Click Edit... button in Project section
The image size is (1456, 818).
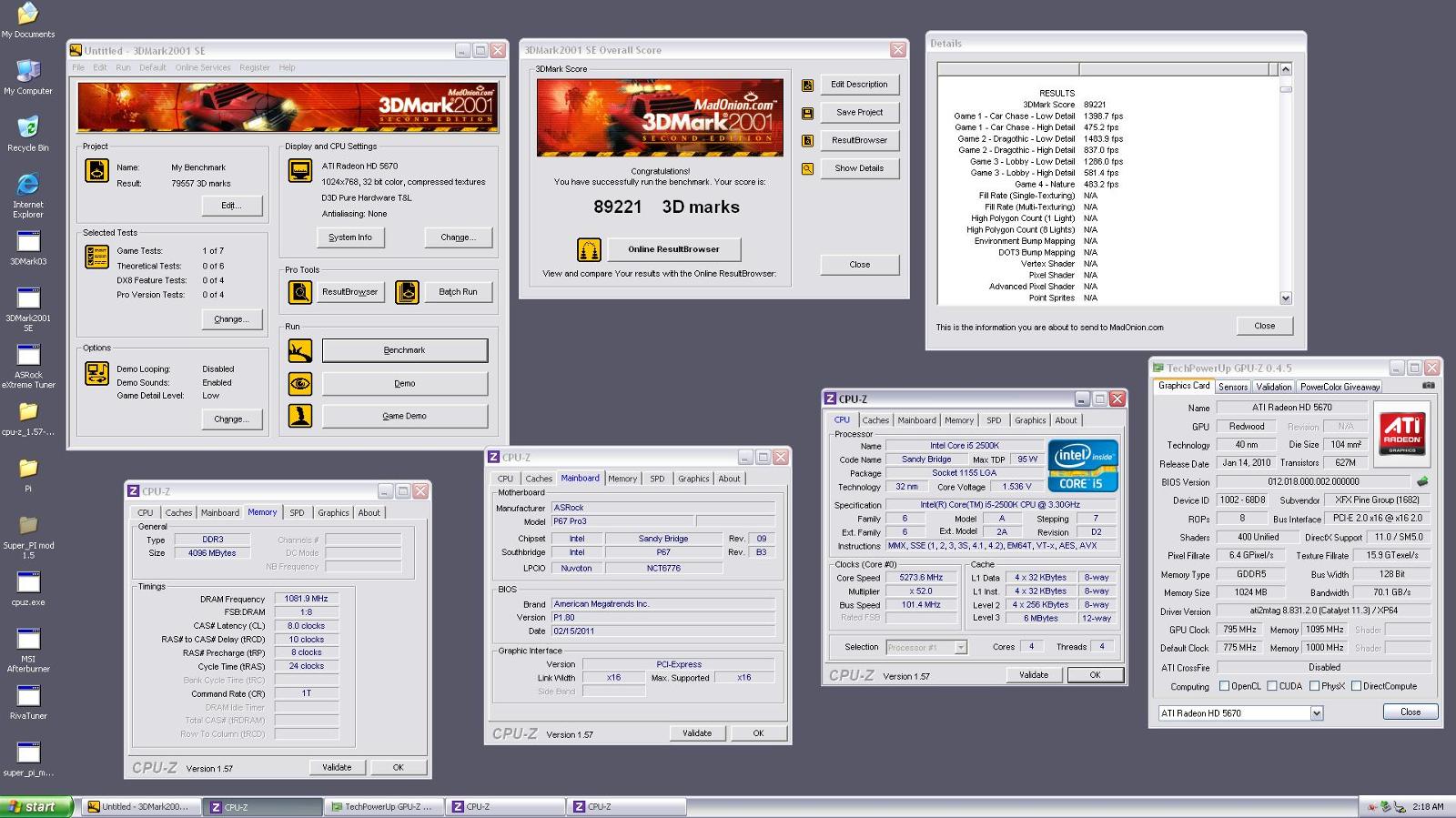(232, 206)
